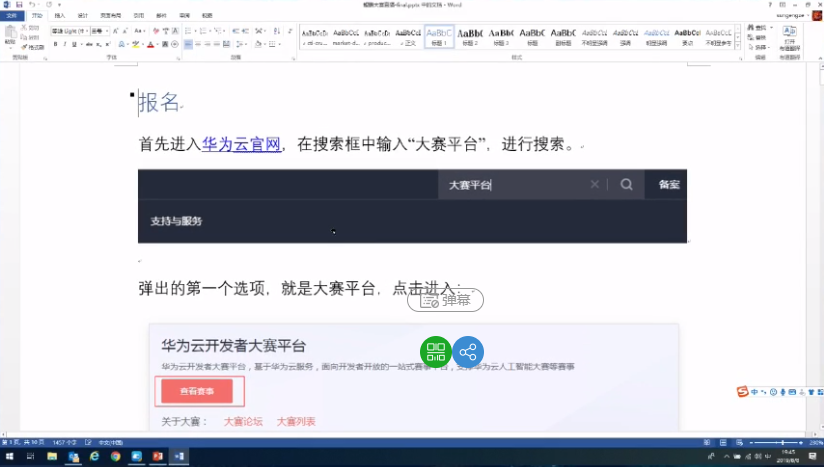This screenshot has width=824, height=467.
Task: Open the File (文件) tab
Action: tap(12, 16)
